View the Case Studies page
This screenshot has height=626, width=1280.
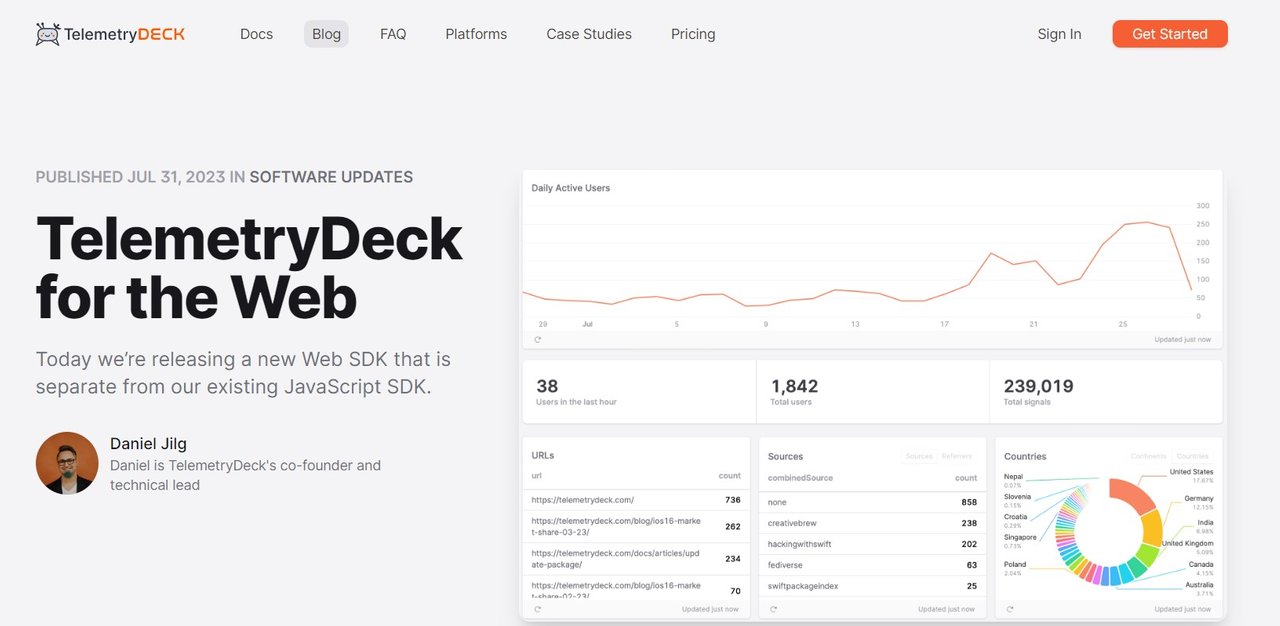coord(589,34)
